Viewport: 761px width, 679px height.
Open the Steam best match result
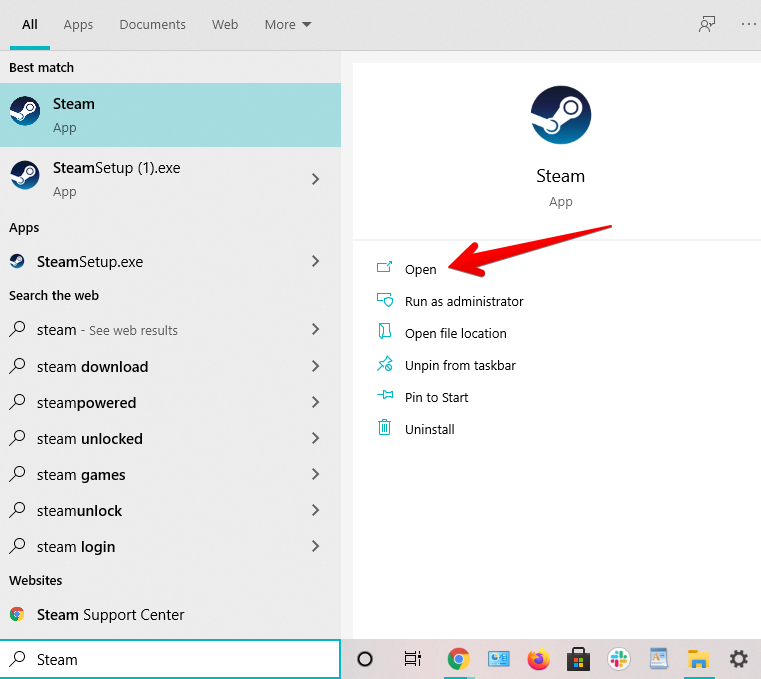pos(170,115)
